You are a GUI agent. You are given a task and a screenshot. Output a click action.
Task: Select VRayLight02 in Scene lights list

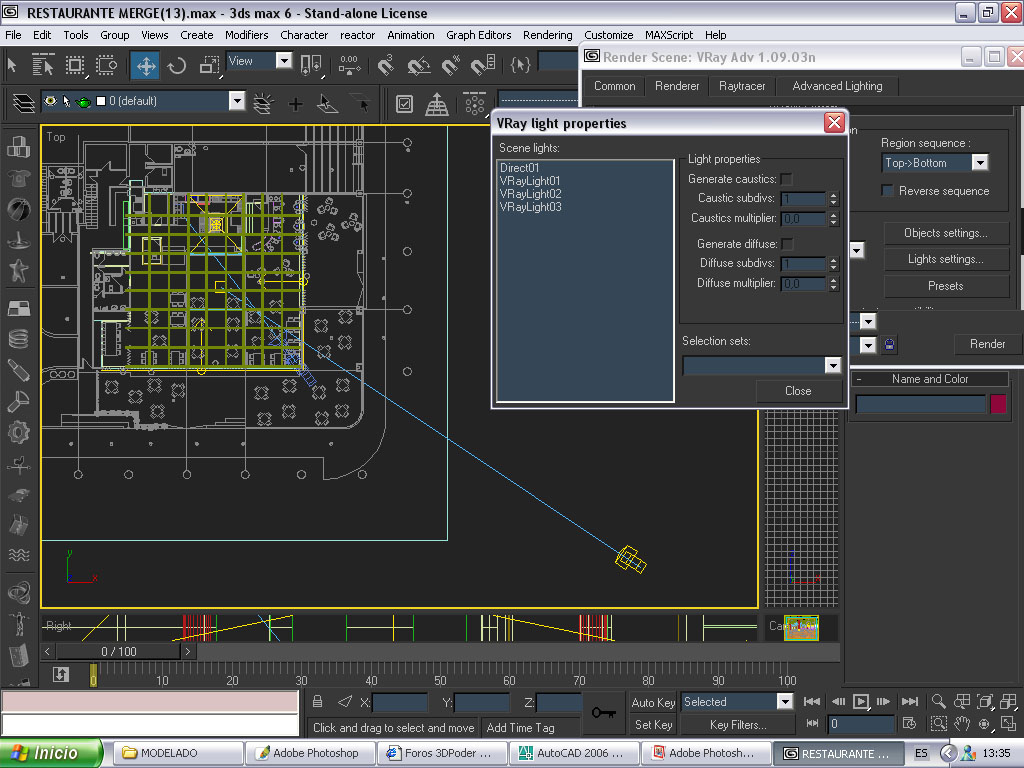click(x=530, y=194)
